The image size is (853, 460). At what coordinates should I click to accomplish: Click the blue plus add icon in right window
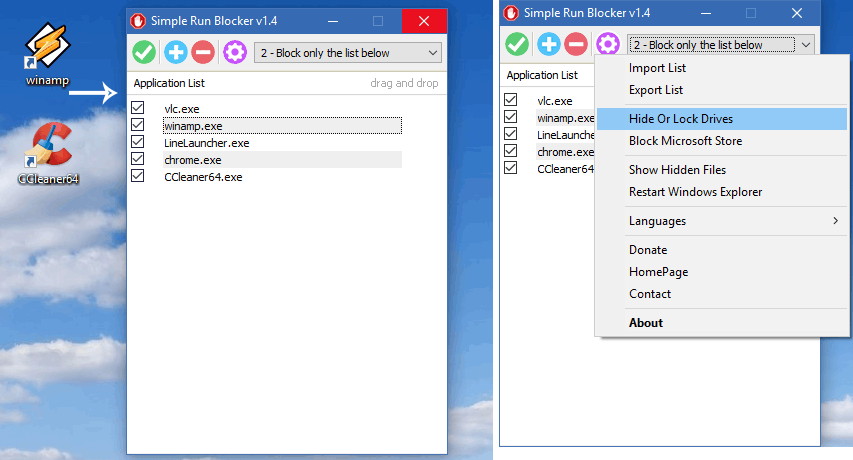(549, 44)
